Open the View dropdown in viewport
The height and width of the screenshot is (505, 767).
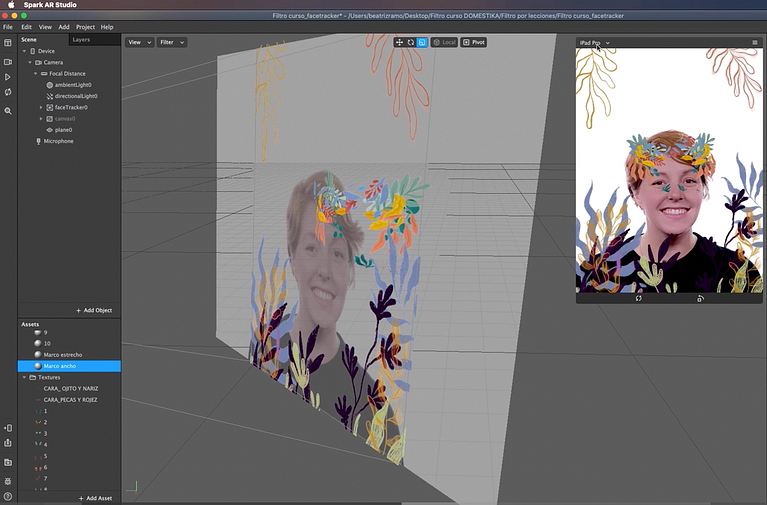(139, 43)
